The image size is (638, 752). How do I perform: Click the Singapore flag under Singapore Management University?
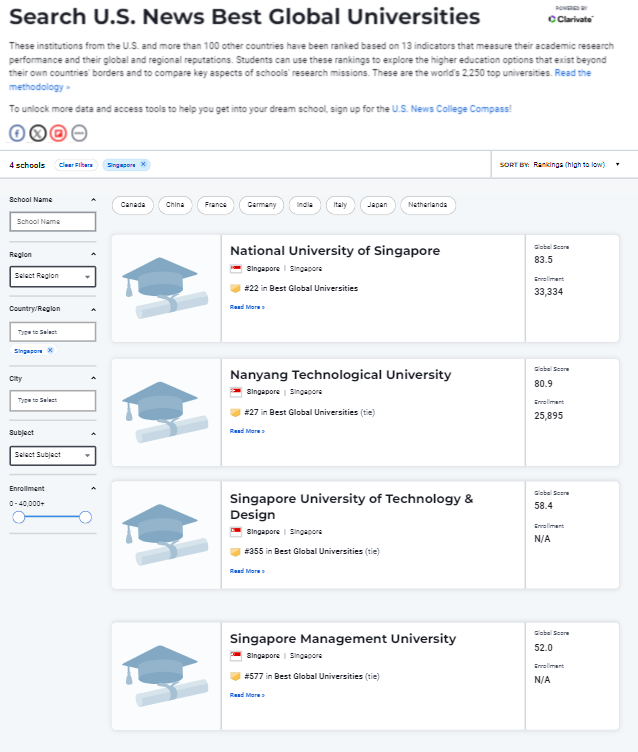pyautogui.click(x=236, y=656)
